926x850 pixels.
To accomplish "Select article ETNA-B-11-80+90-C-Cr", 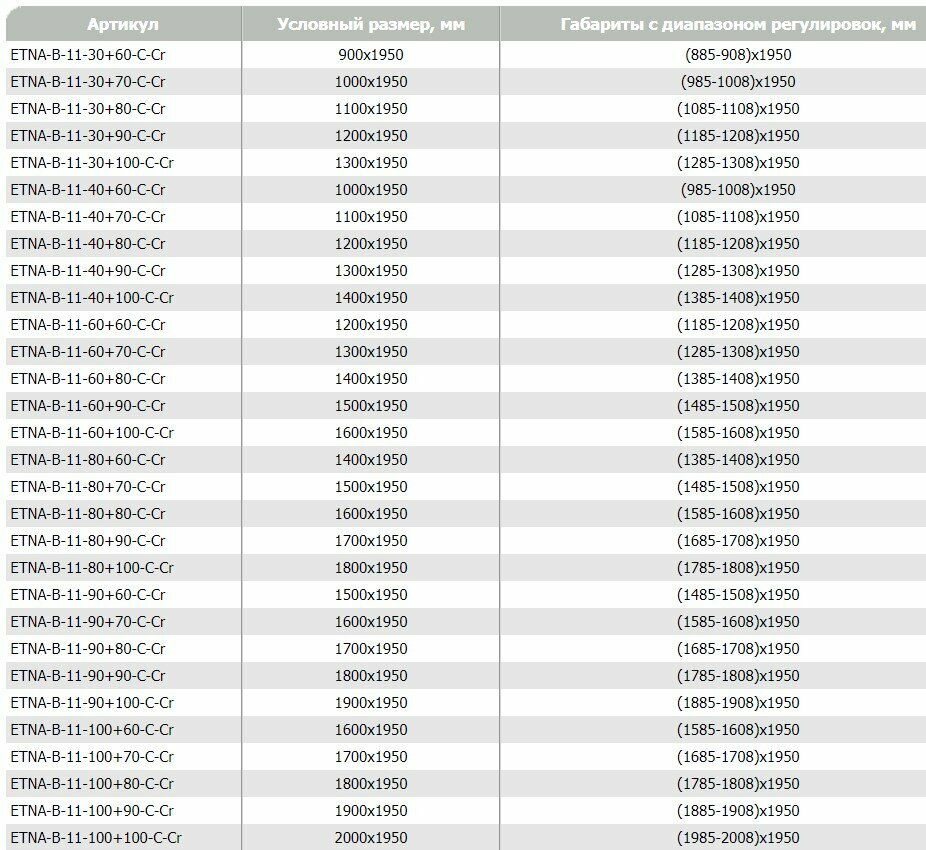I will click(x=88, y=541).
